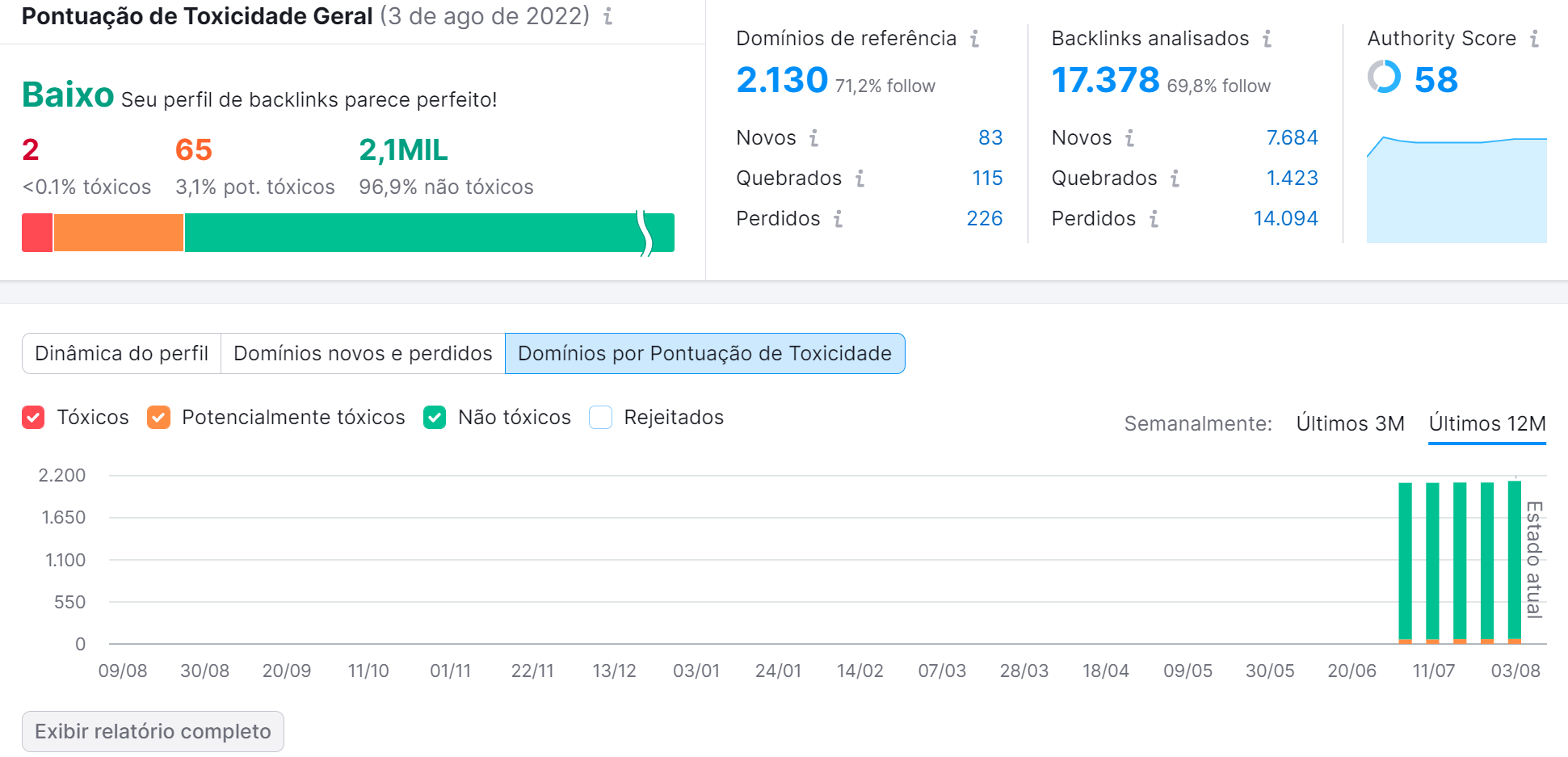Viewport: 1568px width, 757px height.
Task: Click the Authority Score trend chart
Action: coord(1457,190)
